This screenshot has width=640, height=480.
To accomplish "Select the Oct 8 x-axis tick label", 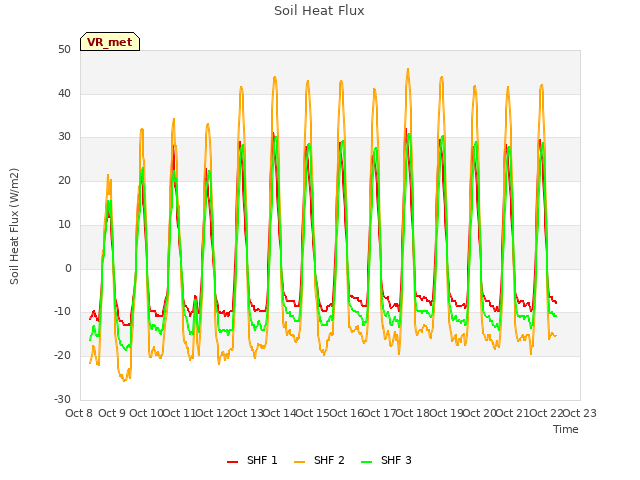I will click(79, 413).
